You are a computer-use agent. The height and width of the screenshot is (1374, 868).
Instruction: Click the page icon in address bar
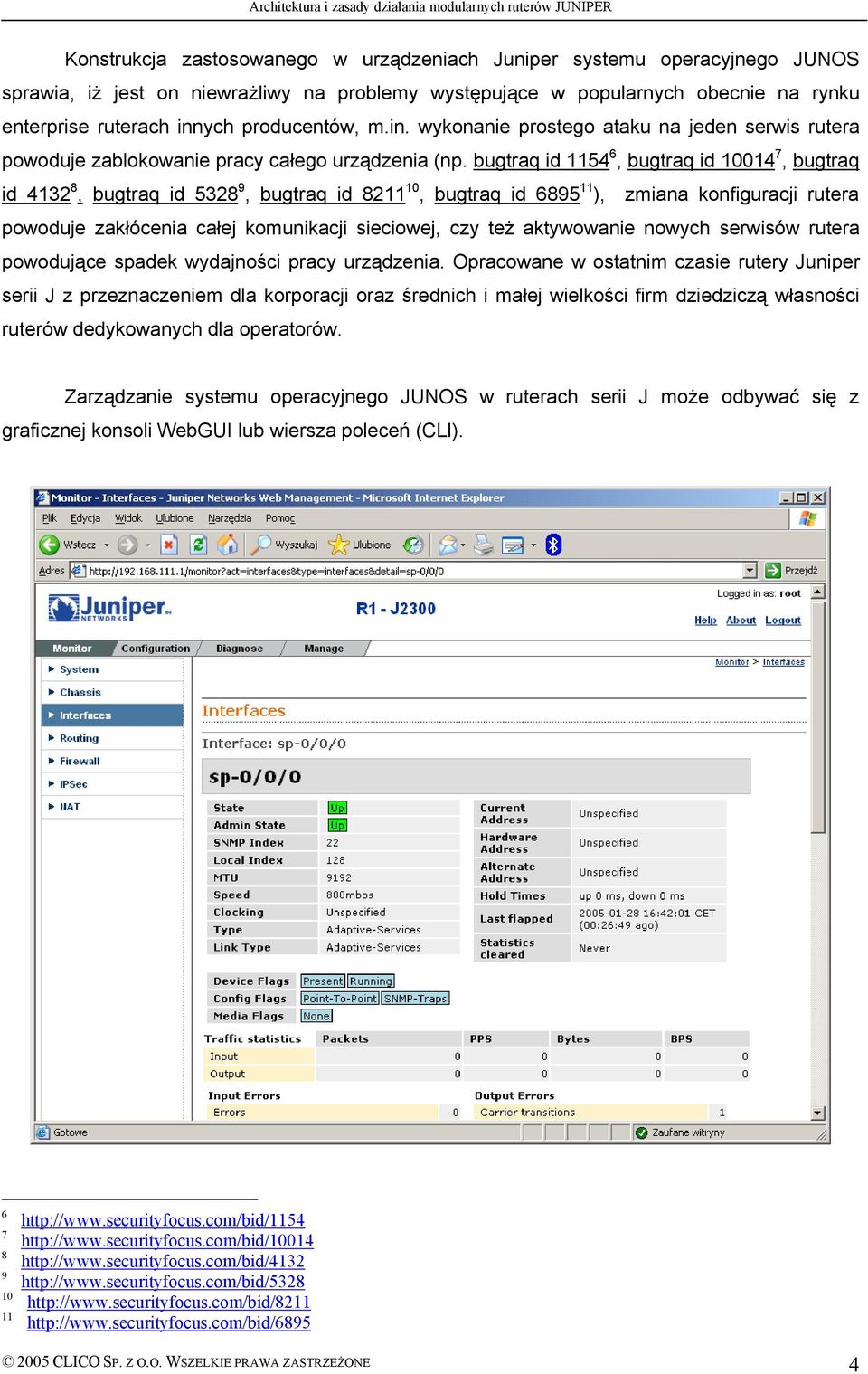click(77, 571)
